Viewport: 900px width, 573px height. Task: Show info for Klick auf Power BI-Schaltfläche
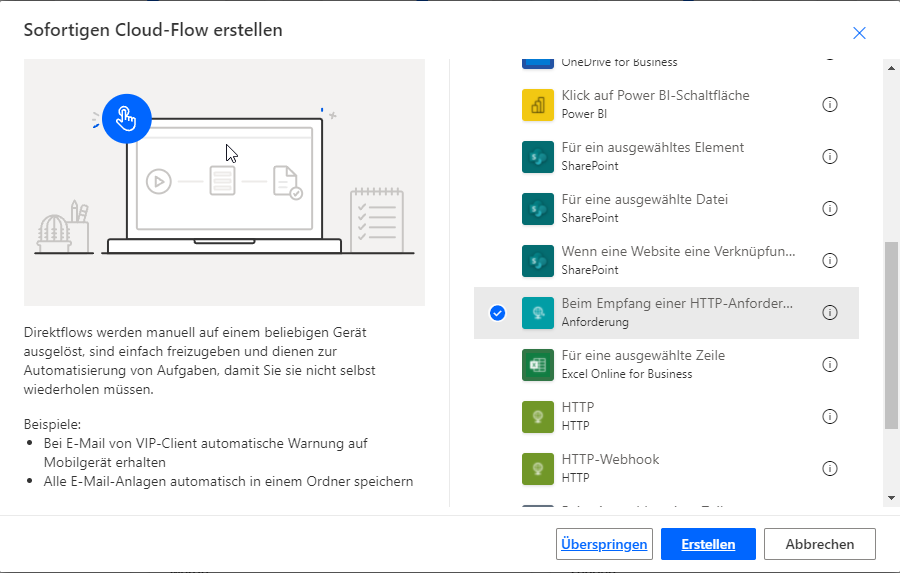pyautogui.click(x=829, y=105)
